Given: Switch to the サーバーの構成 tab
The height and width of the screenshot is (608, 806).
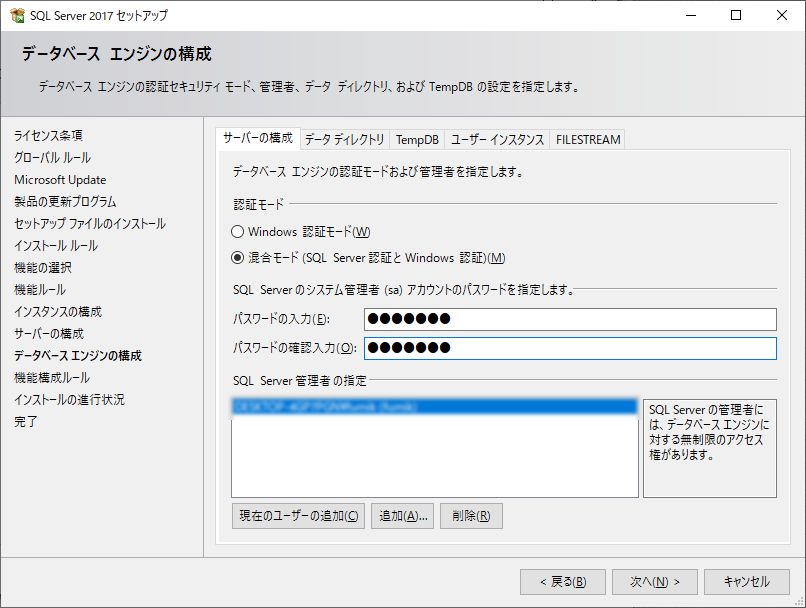Looking at the screenshot, I should pyautogui.click(x=258, y=138).
